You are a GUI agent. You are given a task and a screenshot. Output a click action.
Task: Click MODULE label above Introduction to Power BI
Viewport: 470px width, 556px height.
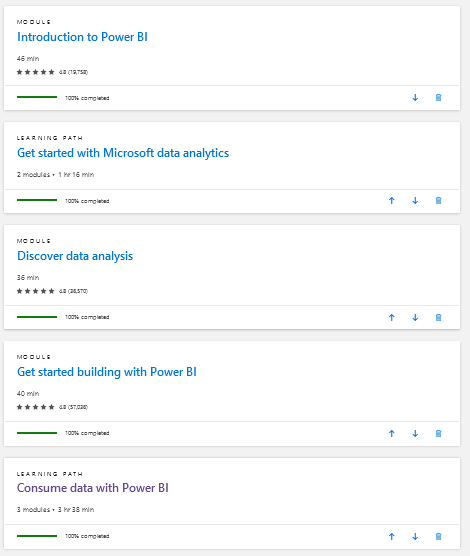point(34,22)
